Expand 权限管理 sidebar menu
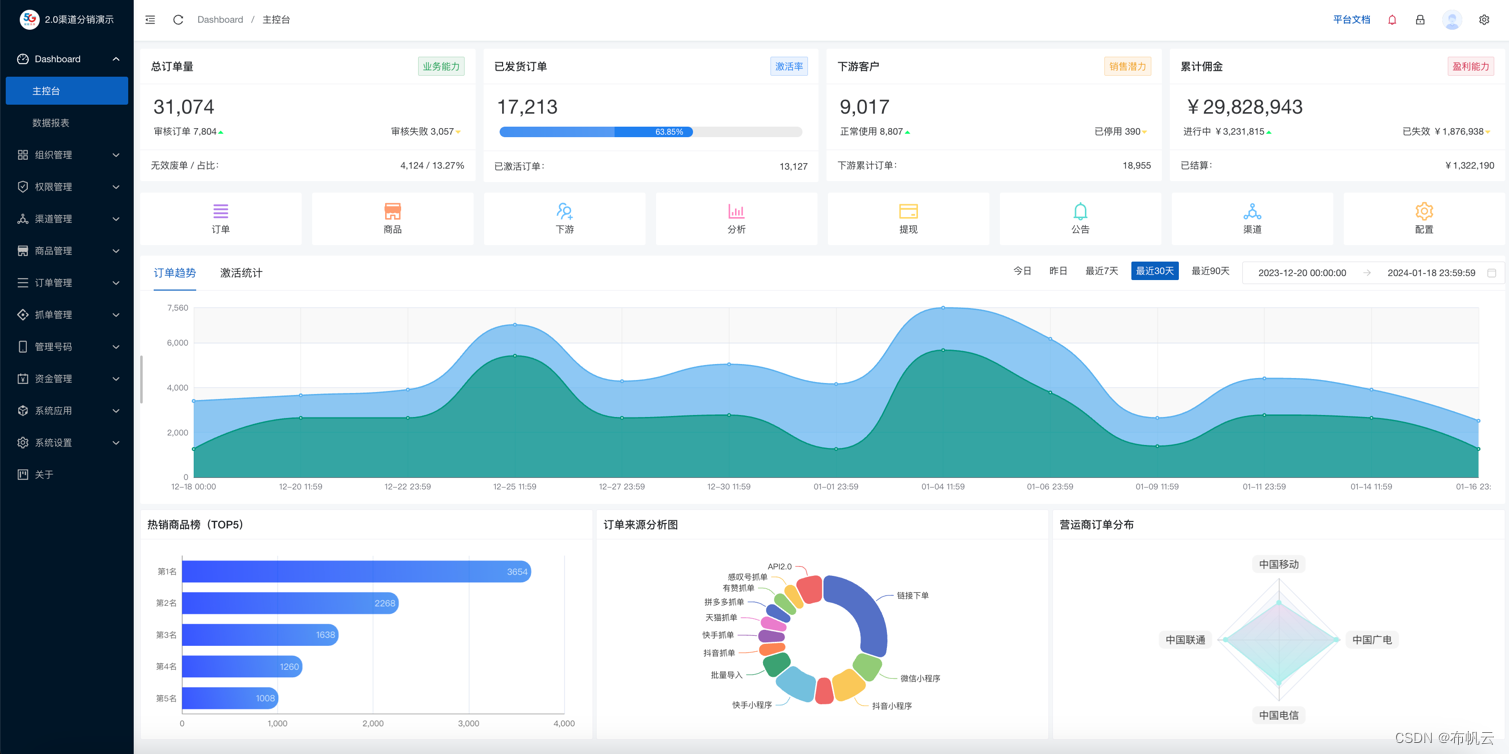The height and width of the screenshot is (754, 1509). [67, 187]
